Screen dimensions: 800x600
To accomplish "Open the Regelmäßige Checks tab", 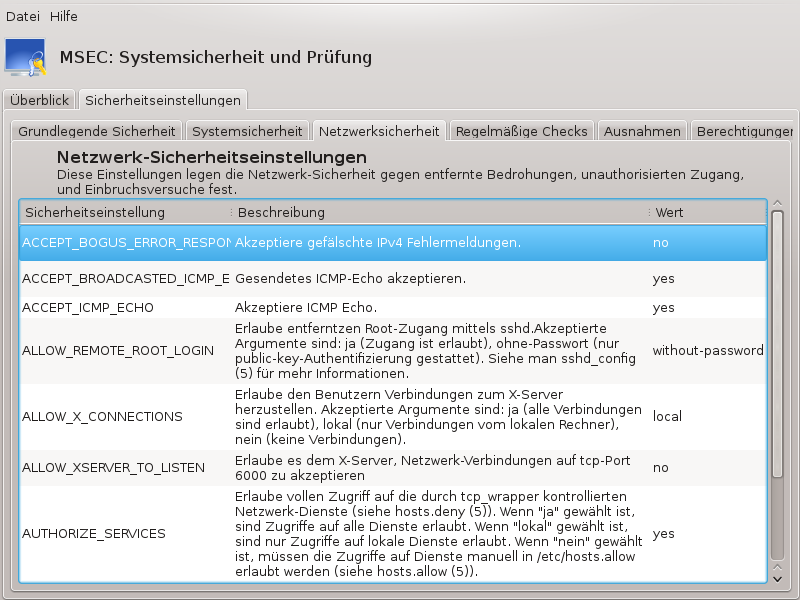I will click(x=521, y=131).
